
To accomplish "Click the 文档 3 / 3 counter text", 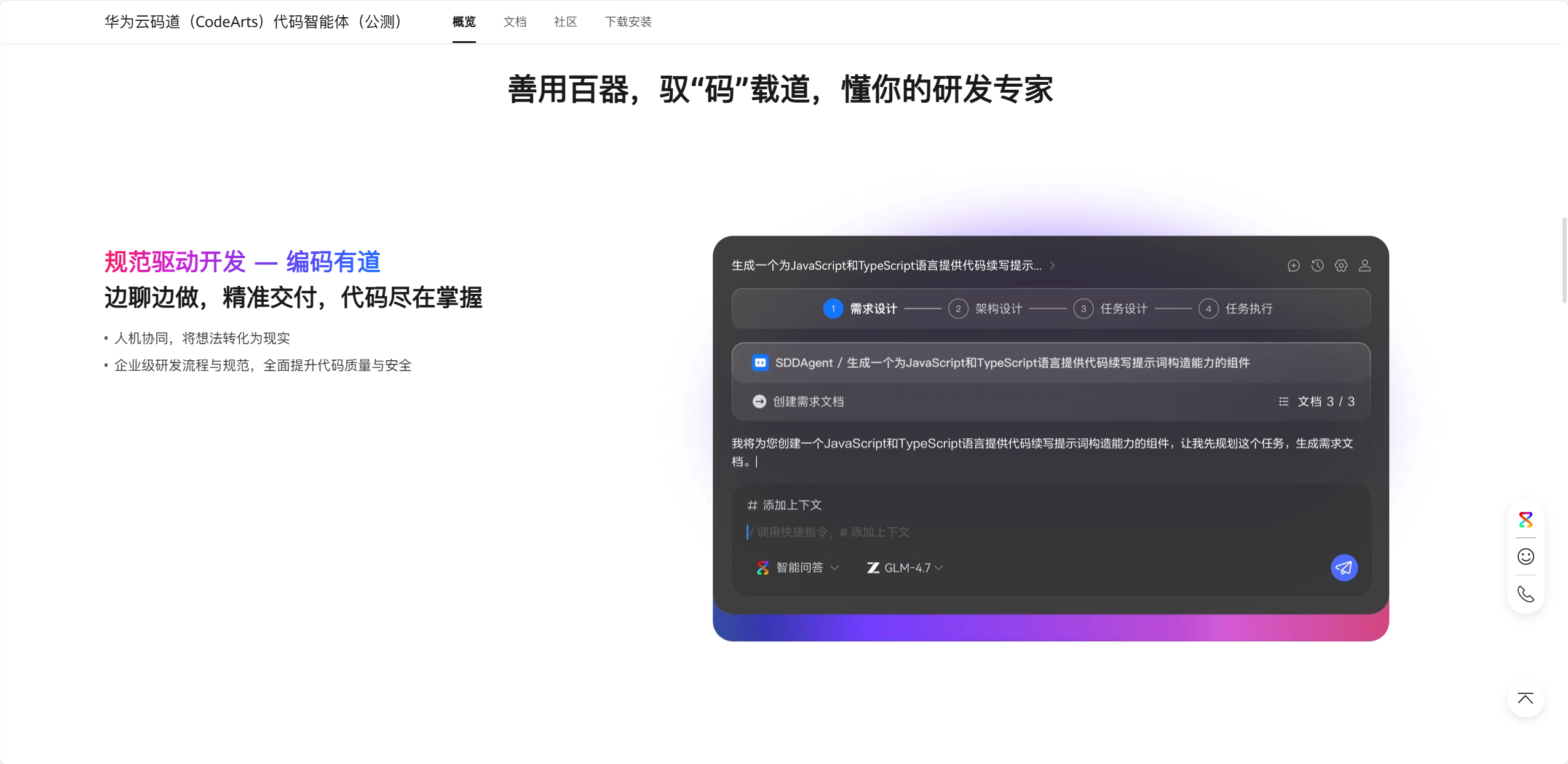I will coord(1326,401).
